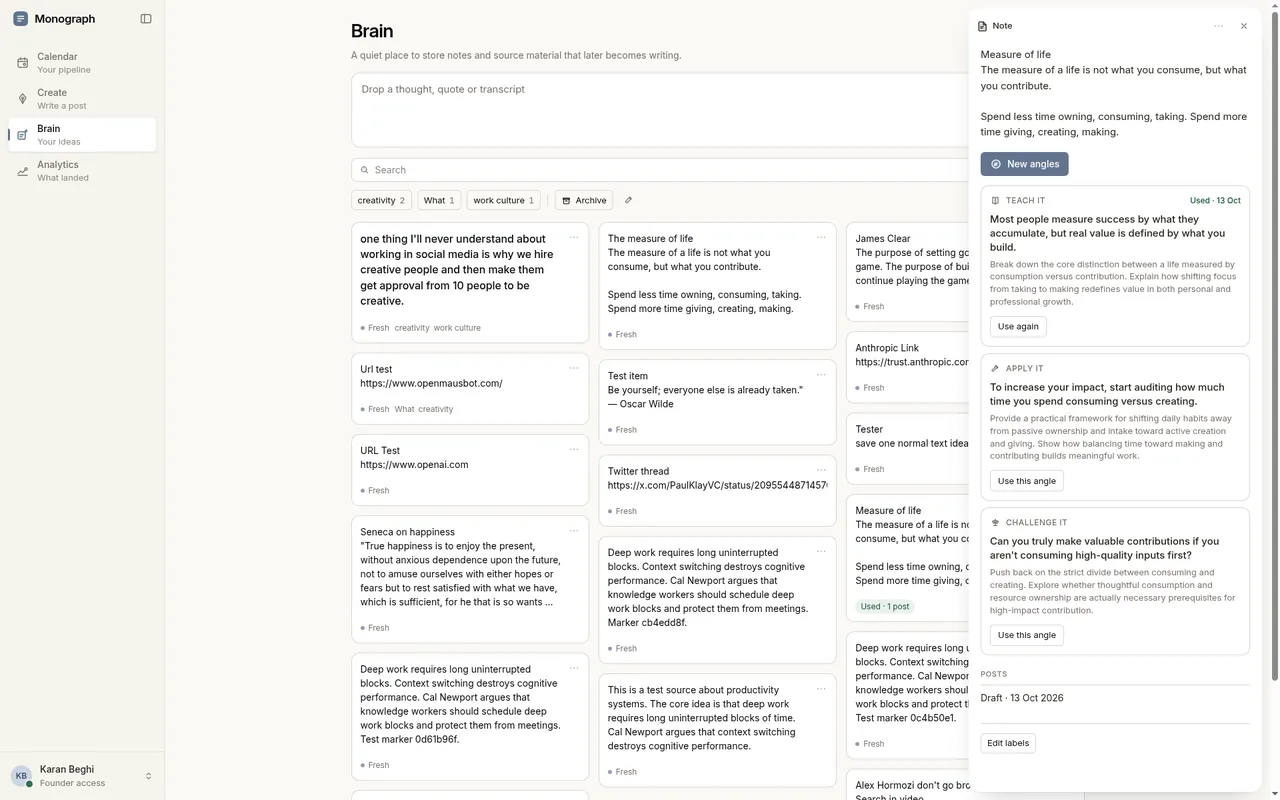Open more options in Note panel header

(x=1218, y=26)
